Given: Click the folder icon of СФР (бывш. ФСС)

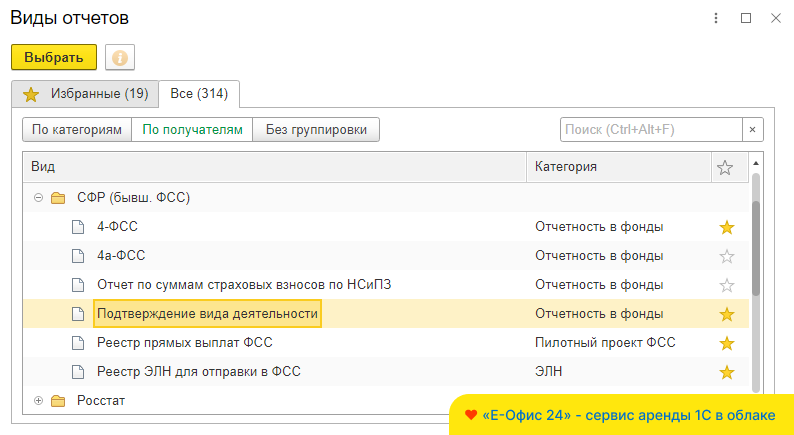Looking at the screenshot, I should [x=58, y=198].
